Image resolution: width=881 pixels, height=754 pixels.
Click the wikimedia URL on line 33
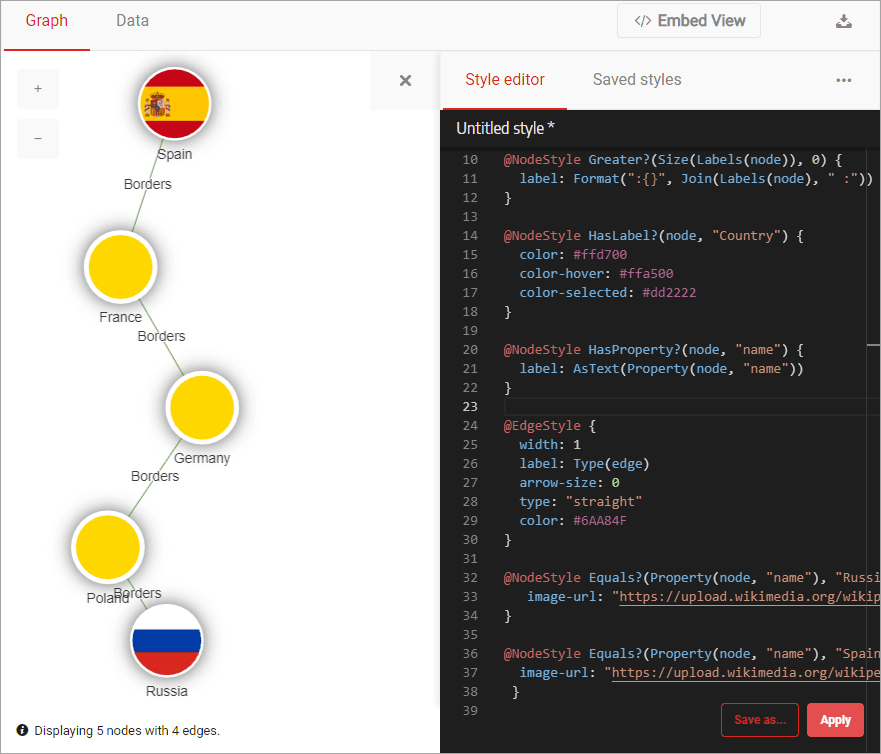click(x=750, y=597)
